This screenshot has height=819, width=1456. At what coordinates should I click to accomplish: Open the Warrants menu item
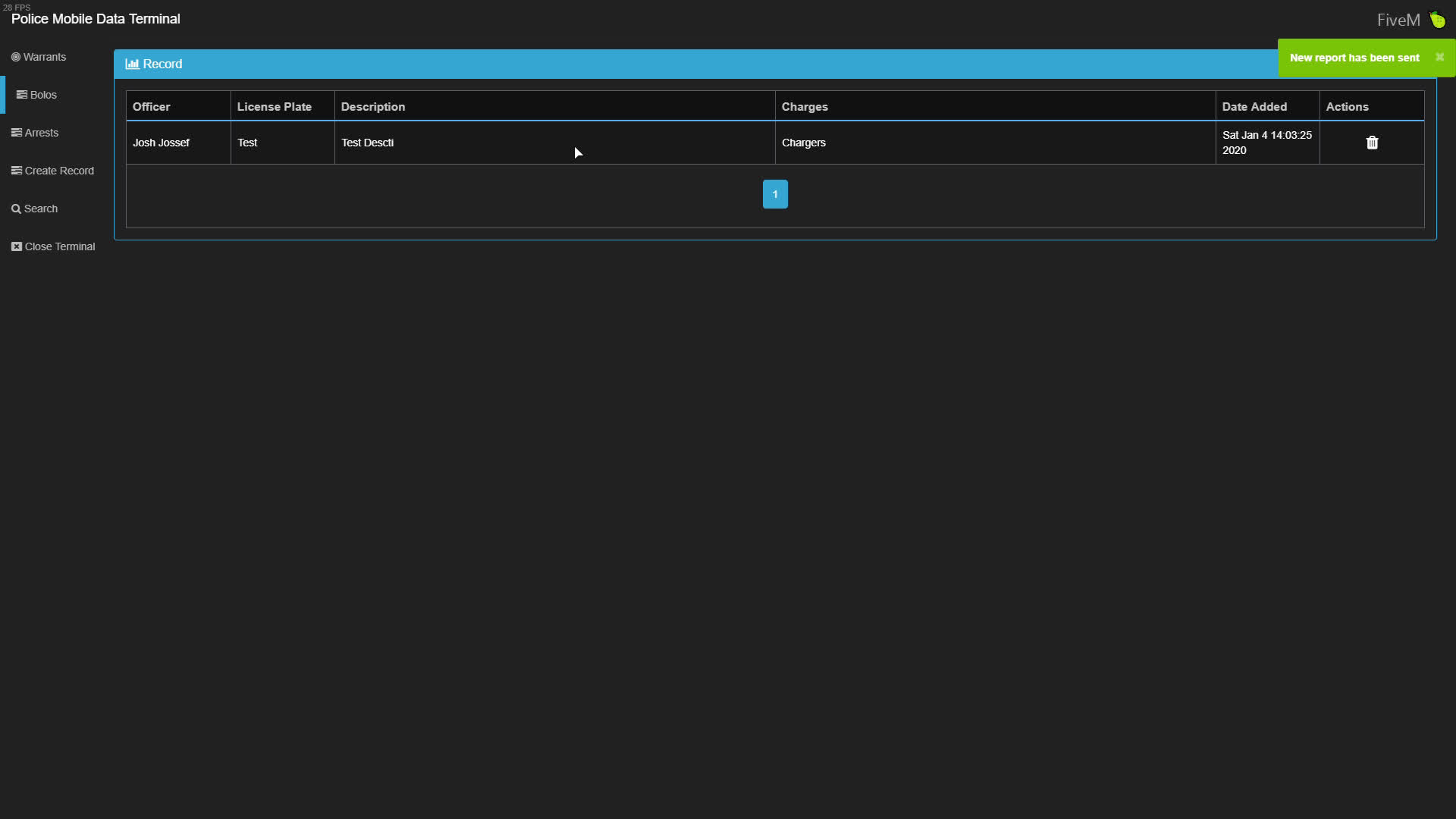(45, 58)
